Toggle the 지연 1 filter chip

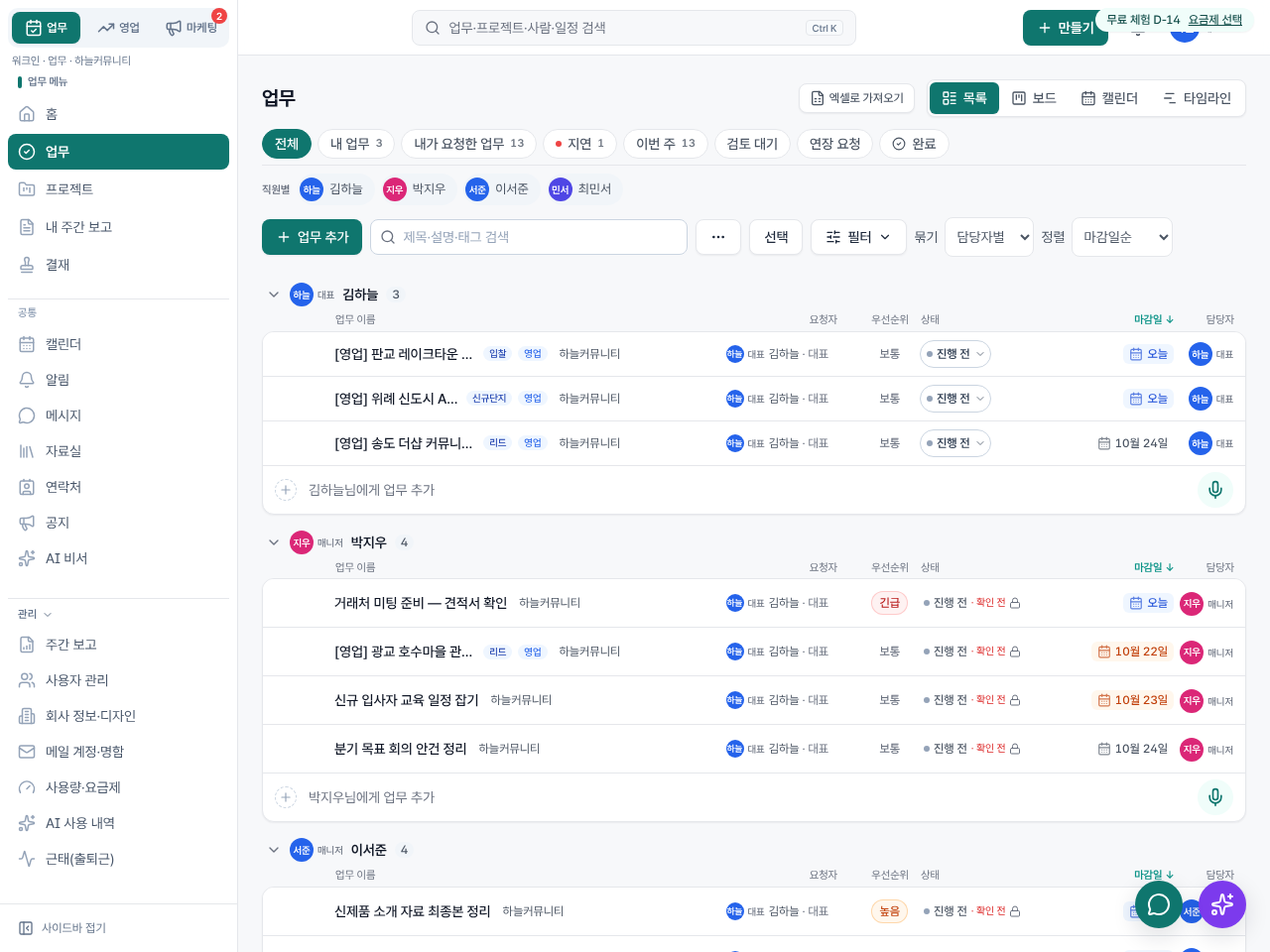(x=580, y=144)
